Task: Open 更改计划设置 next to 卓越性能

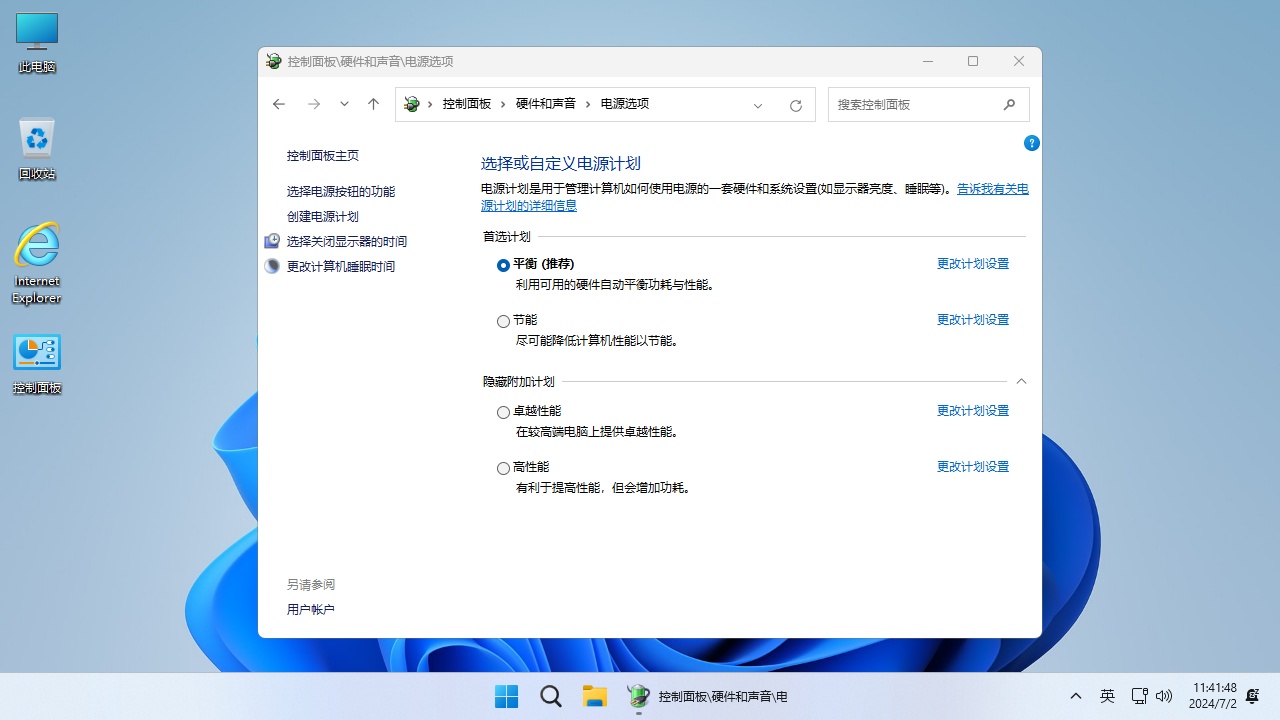Action: click(x=972, y=410)
